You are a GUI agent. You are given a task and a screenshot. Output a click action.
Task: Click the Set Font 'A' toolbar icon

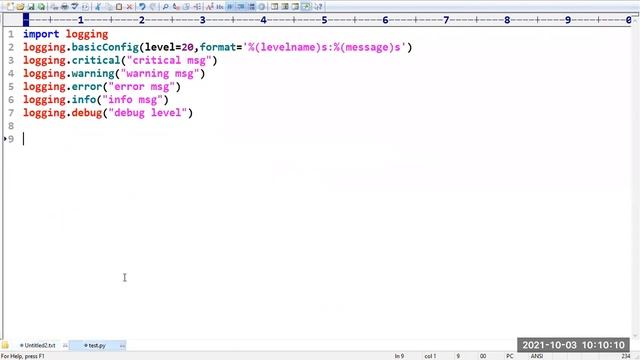[x=209, y=7]
